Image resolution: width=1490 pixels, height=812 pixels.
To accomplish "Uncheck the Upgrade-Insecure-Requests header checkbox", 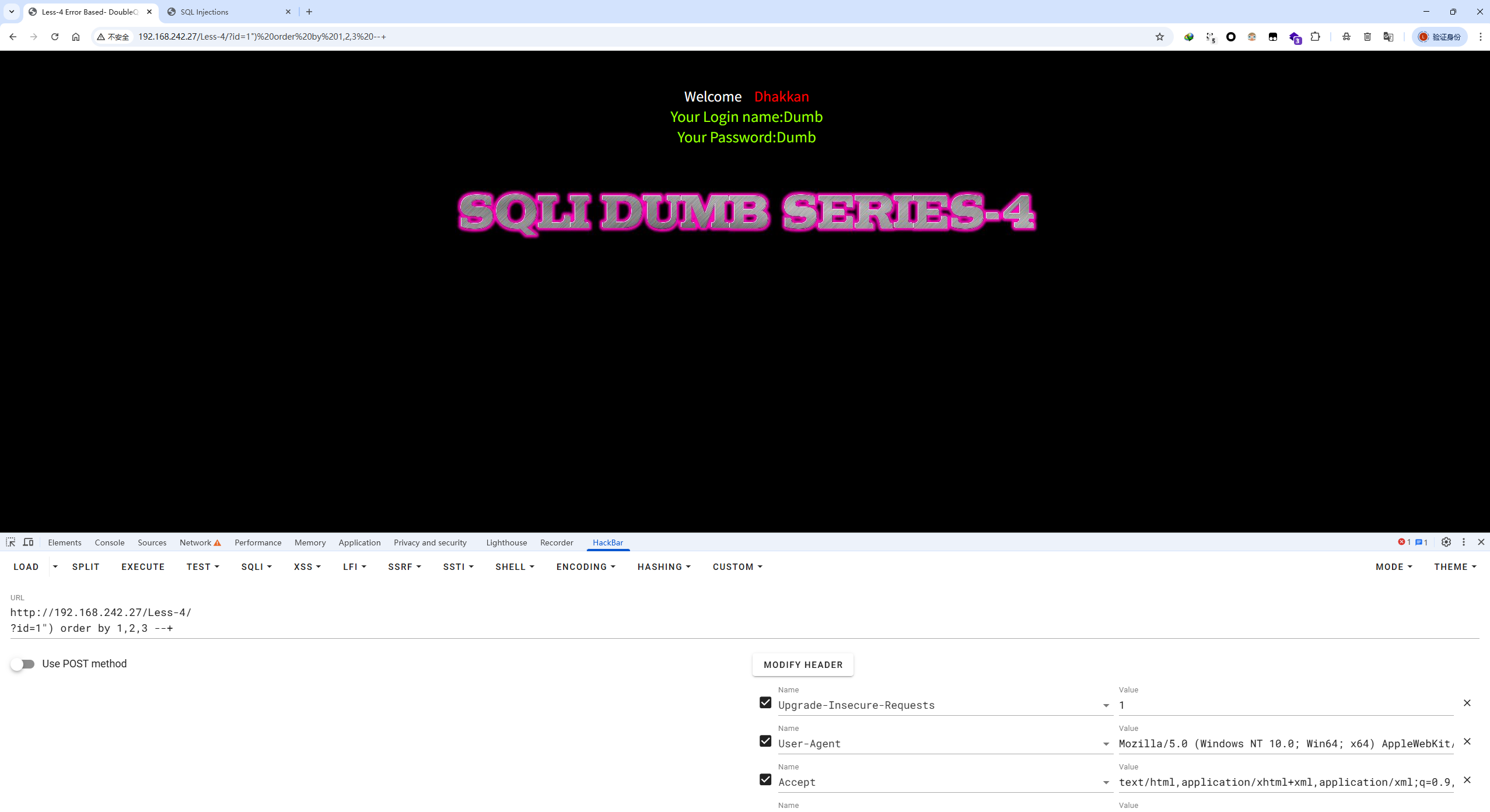I will coord(765,702).
